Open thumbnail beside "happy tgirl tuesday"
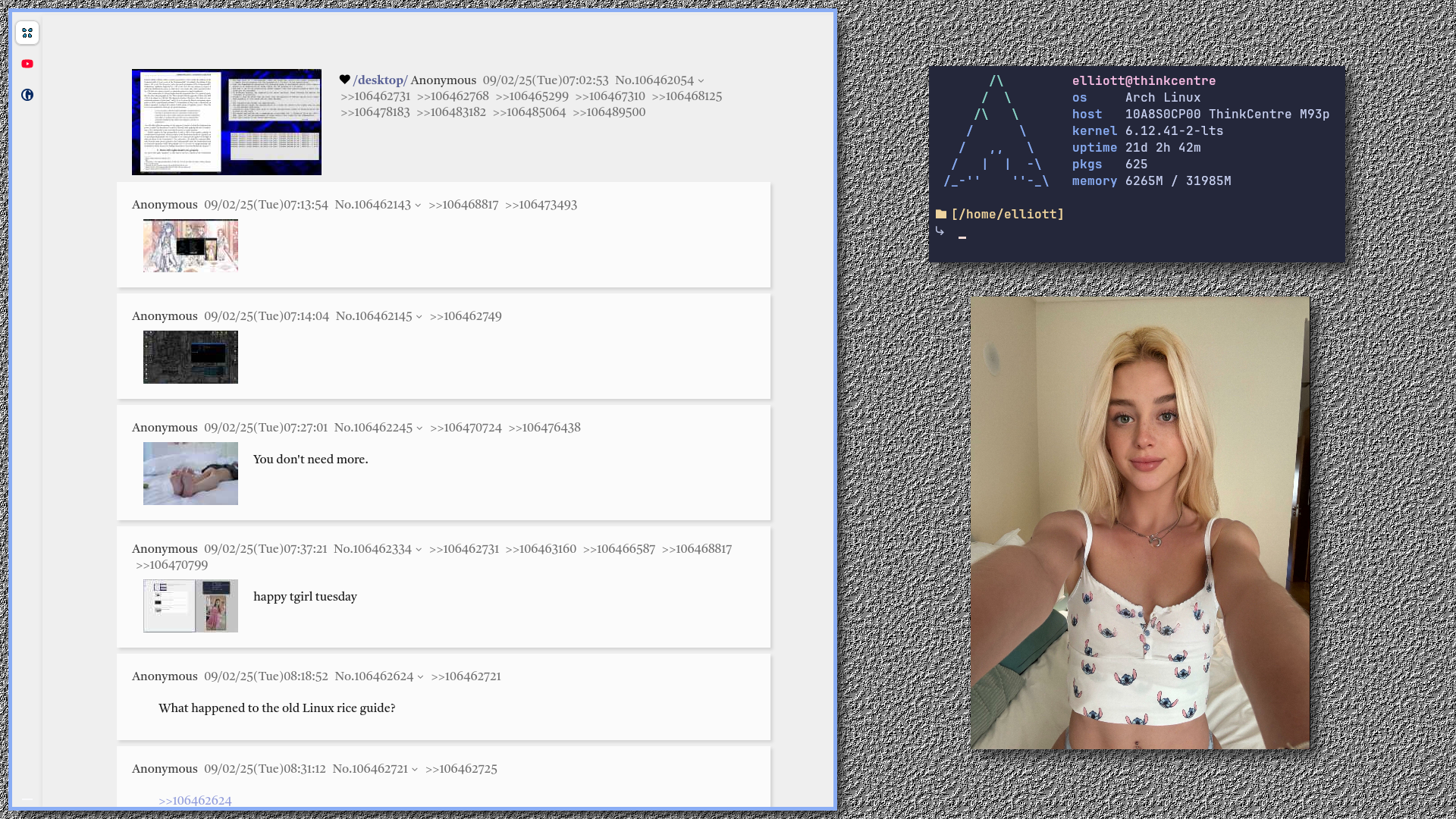Screen dimensions: 1456x819 (190, 606)
